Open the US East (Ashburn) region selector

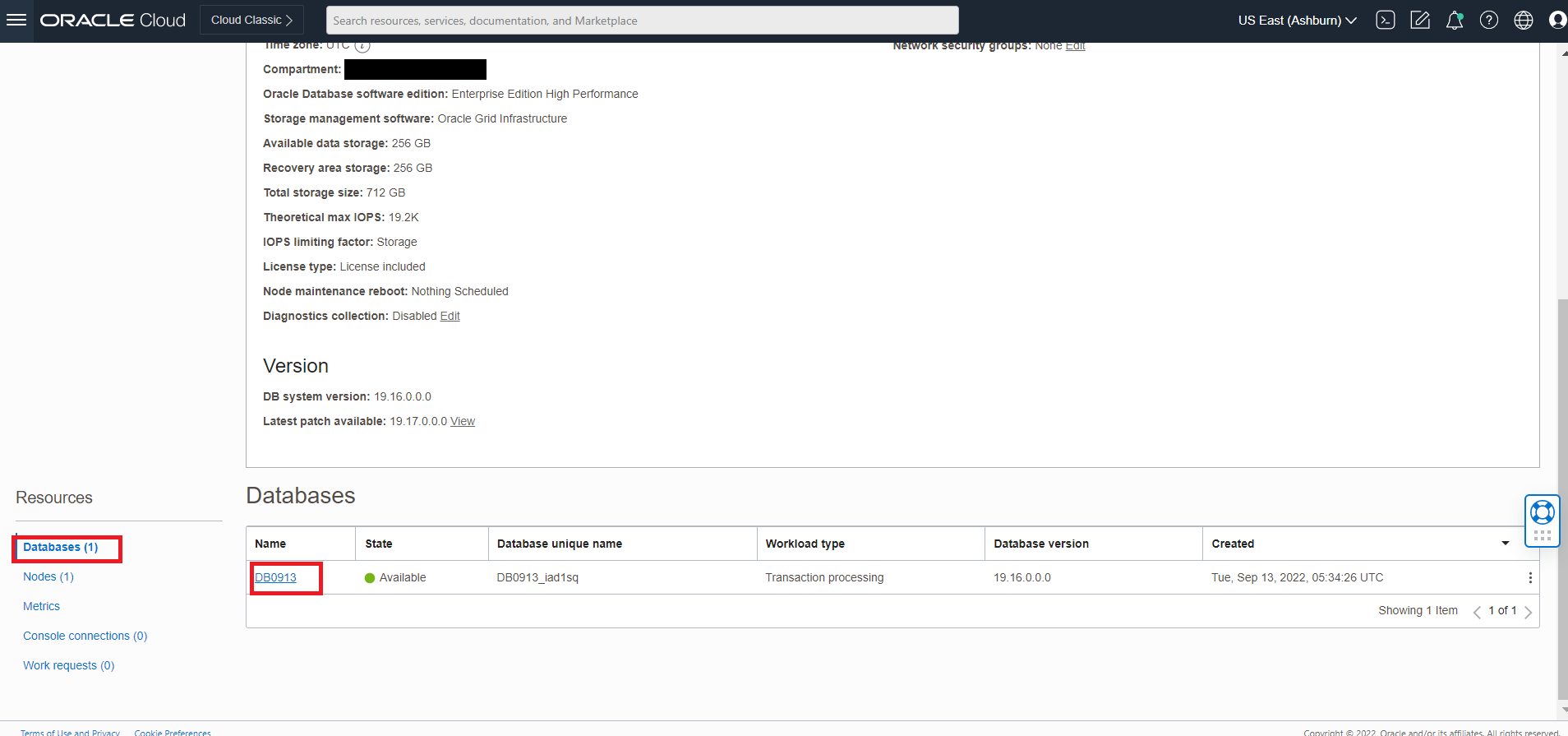[1297, 20]
